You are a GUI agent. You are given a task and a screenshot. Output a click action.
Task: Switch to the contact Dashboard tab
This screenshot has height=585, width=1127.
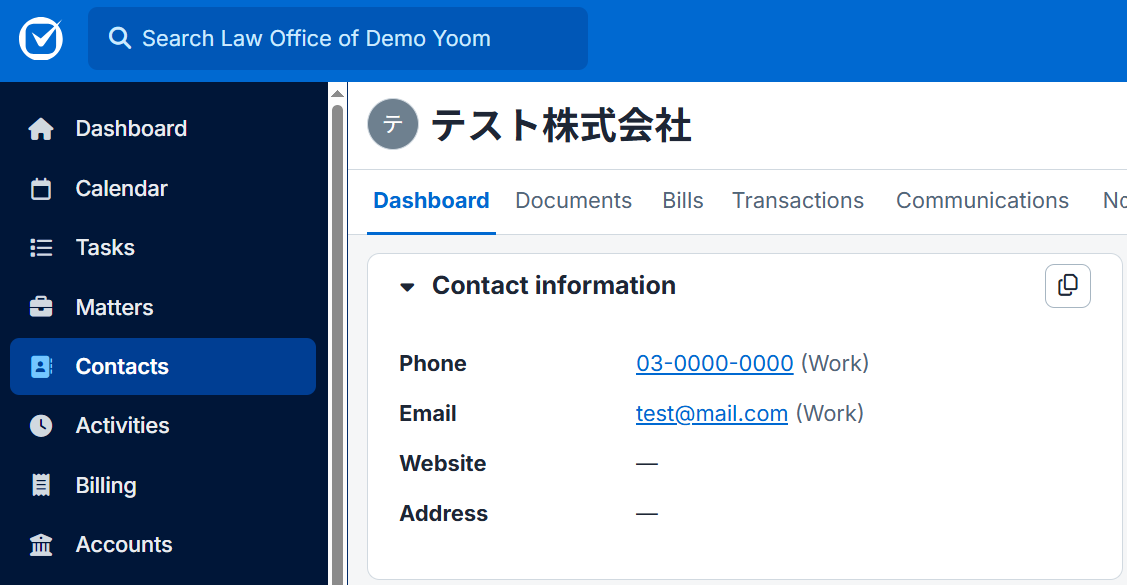[431, 201]
